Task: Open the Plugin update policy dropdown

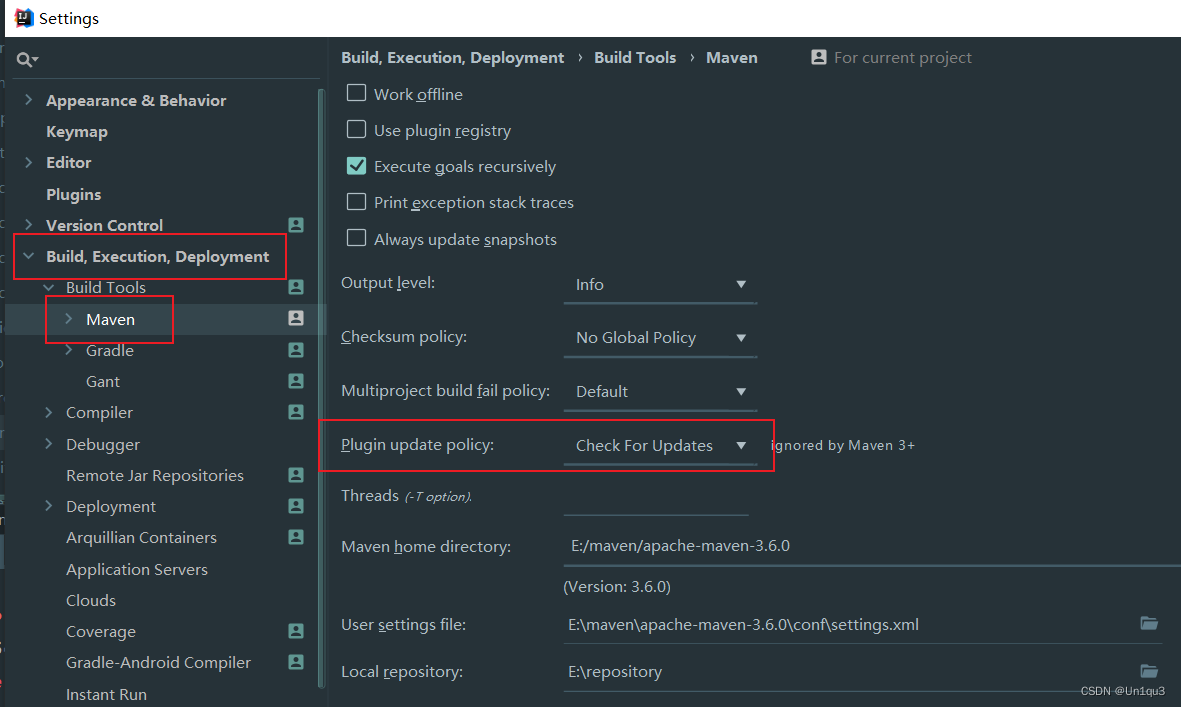Action: pyautogui.click(x=660, y=446)
